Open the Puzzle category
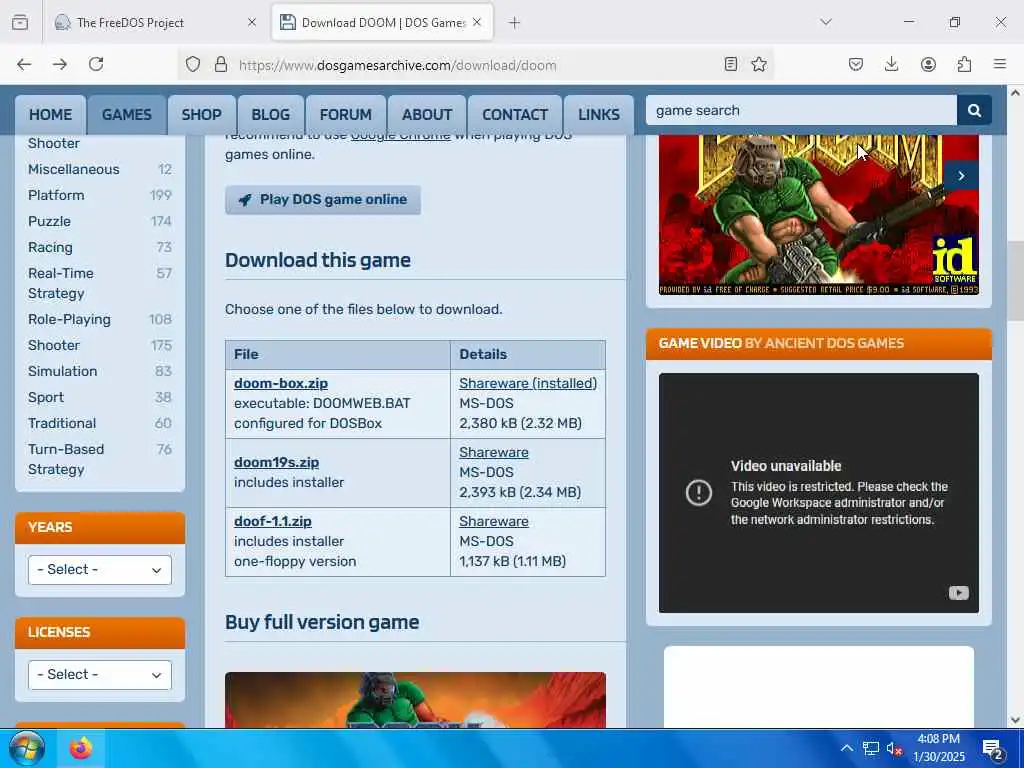The height and width of the screenshot is (768, 1024). click(x=49, y=221)
